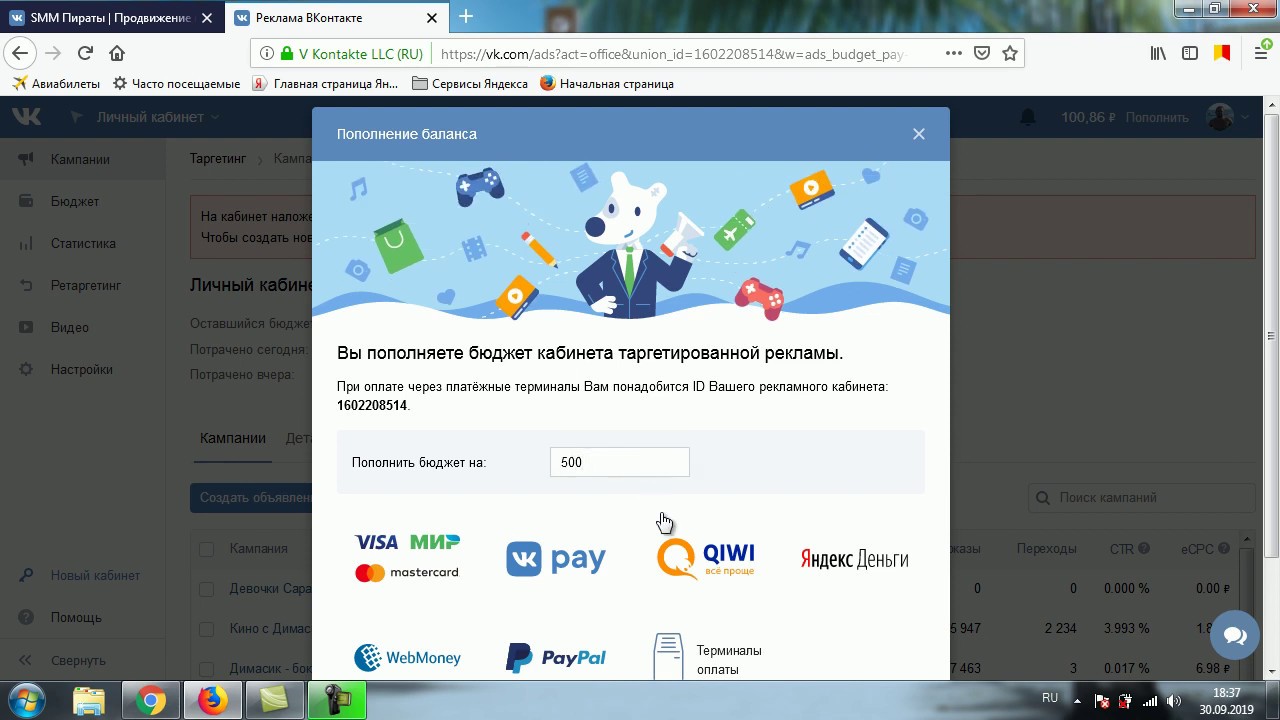Check the Девочки Сара campaign checkbox
This screenshot has height=720, width=1280.
coord(206,589)
